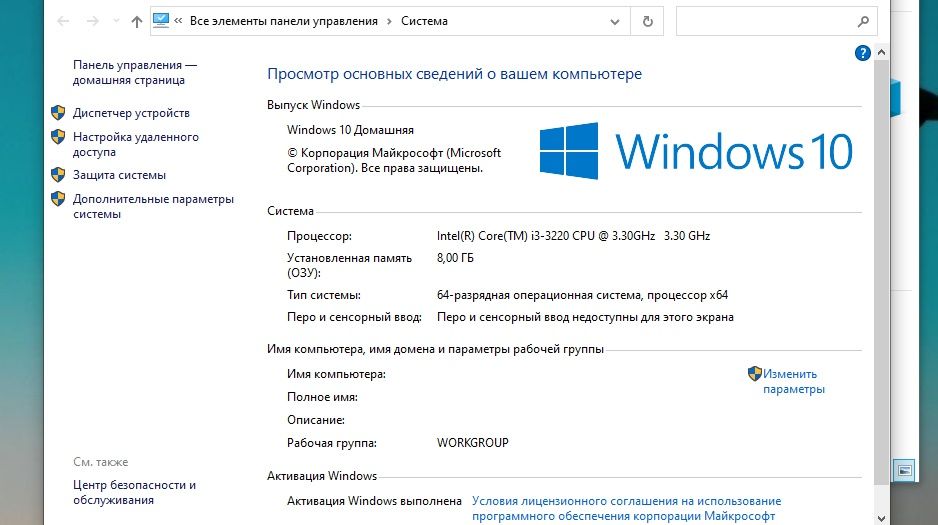Select the "Windows 10 Домашняя" text

pyautogui.click(x=351, y=130)
